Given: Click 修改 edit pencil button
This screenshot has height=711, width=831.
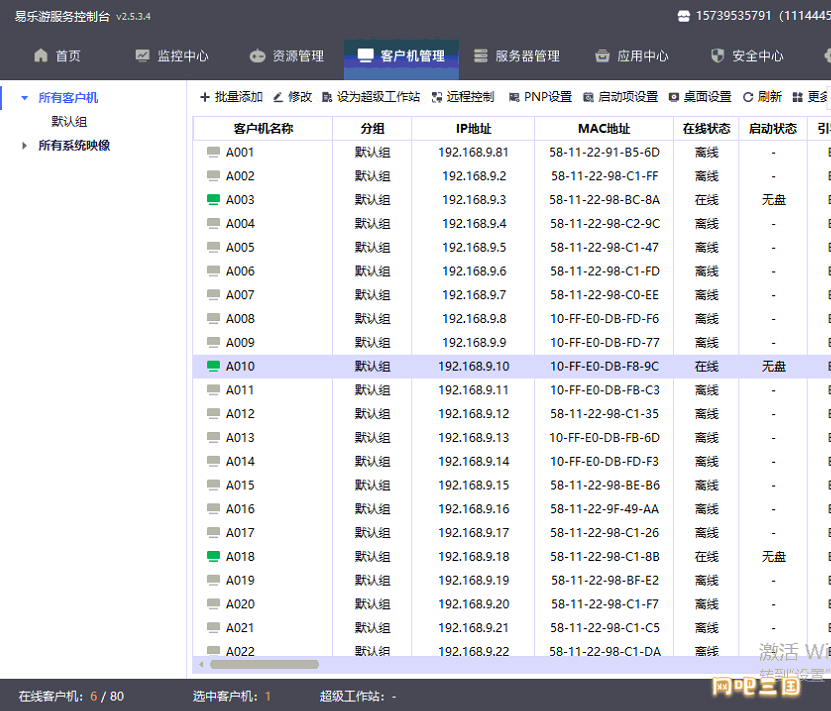Looking at the screenshot, I should coord(293,97).
